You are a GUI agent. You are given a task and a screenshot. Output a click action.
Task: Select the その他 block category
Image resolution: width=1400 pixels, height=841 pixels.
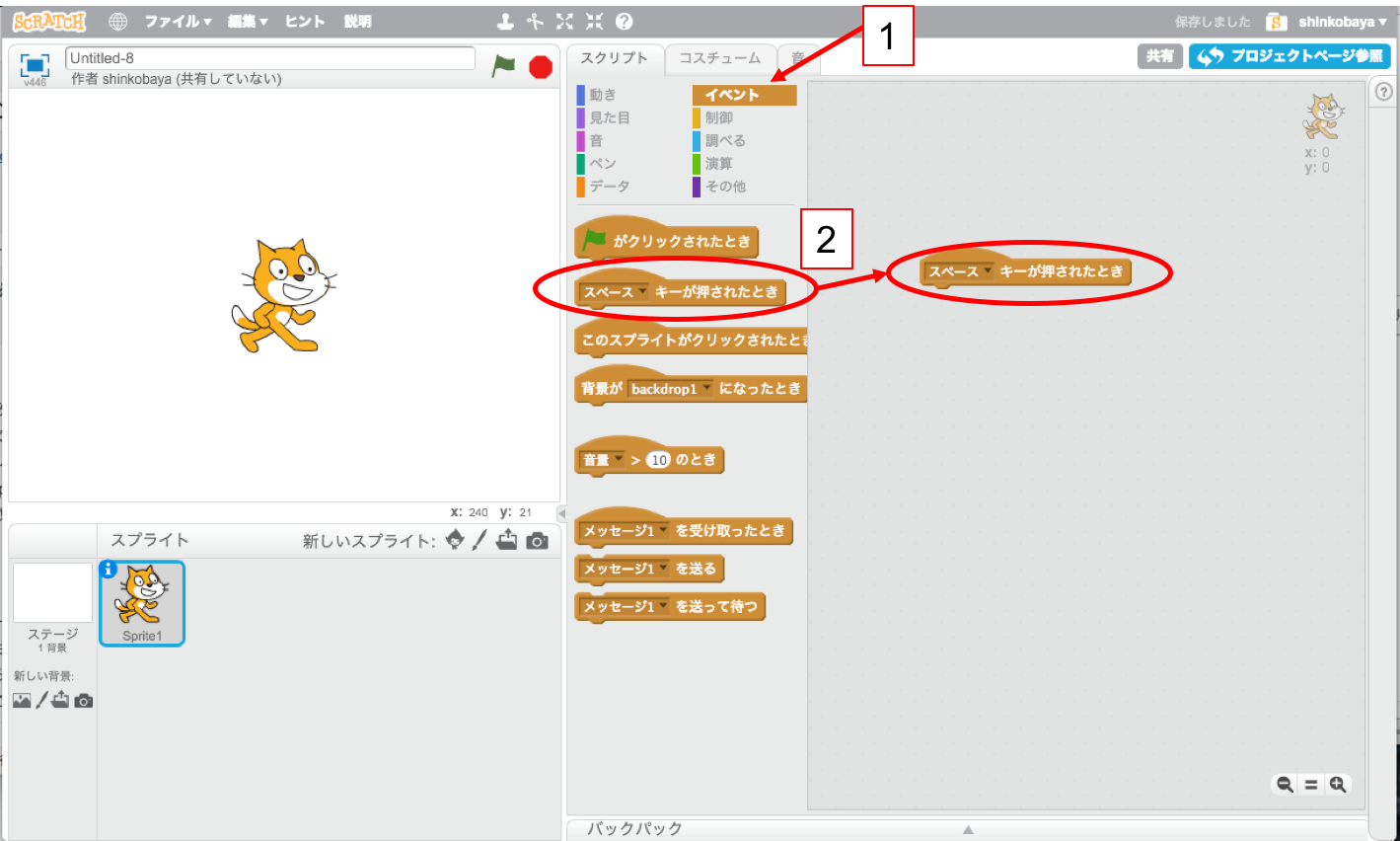click(725, 186)
